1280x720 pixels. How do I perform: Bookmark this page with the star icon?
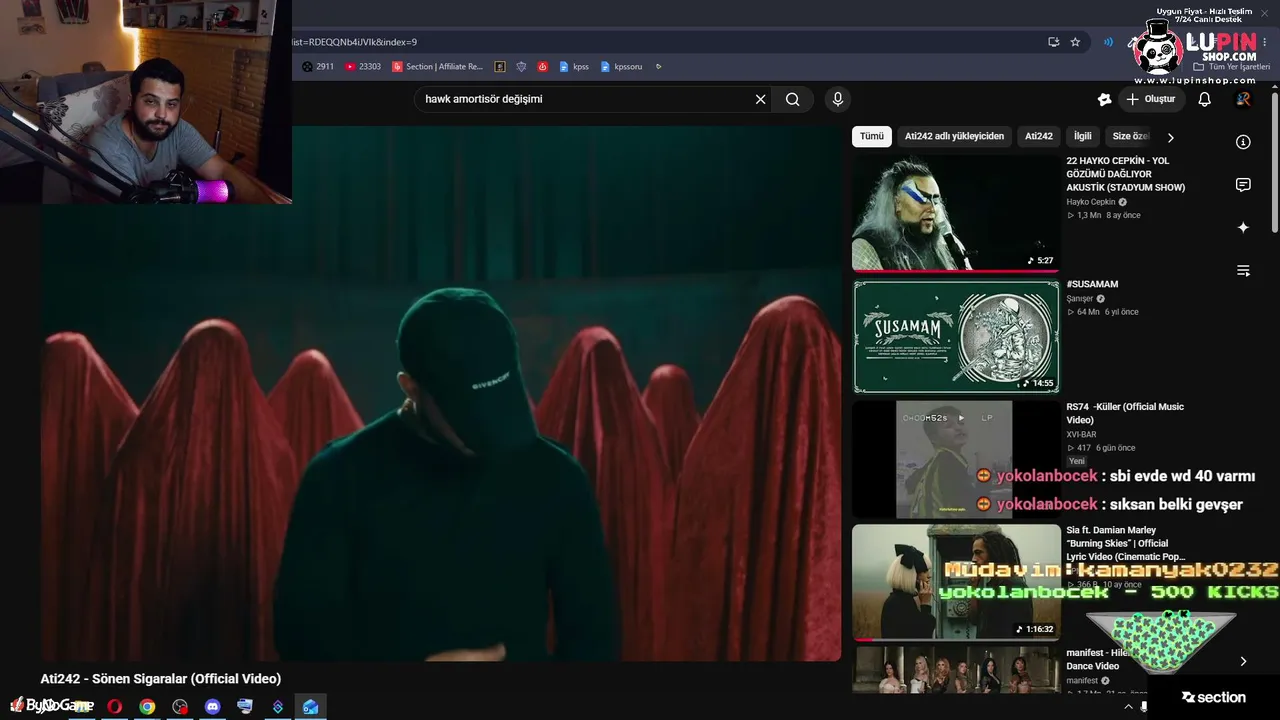[x=1075, y=42]
